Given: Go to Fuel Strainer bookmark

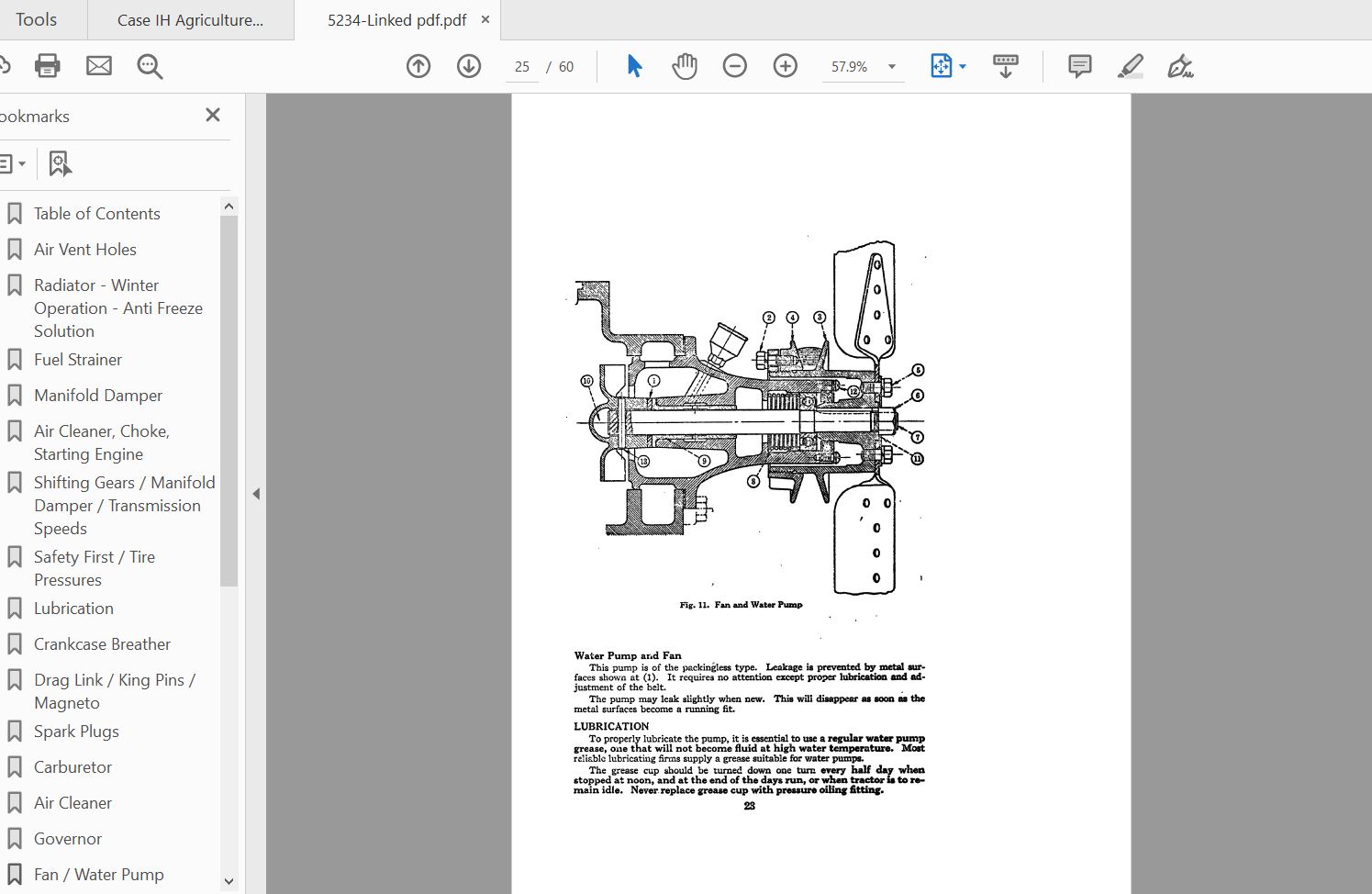Looking at the screenshot, I should tap(78, 359).
